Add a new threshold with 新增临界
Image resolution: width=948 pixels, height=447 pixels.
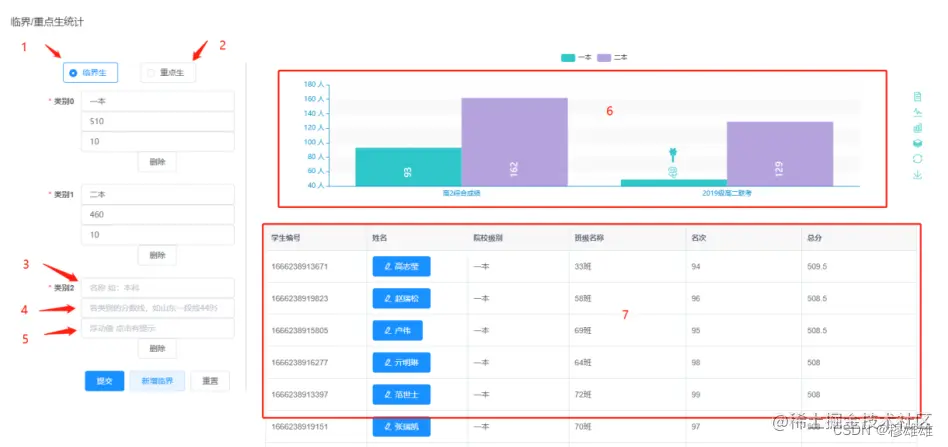coord(157,381)
